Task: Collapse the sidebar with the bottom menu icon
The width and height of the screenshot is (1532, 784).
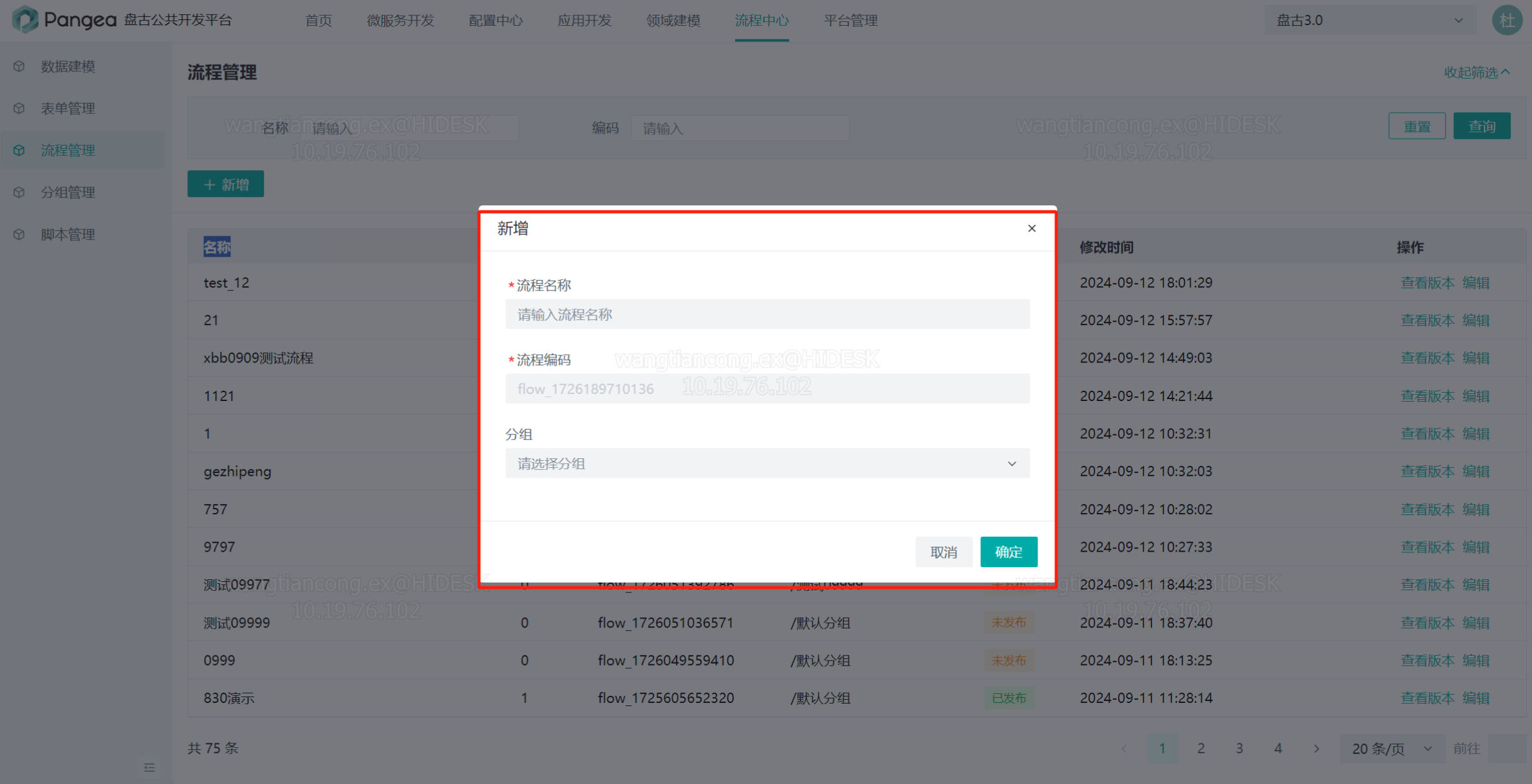Action: coord(149,767)
